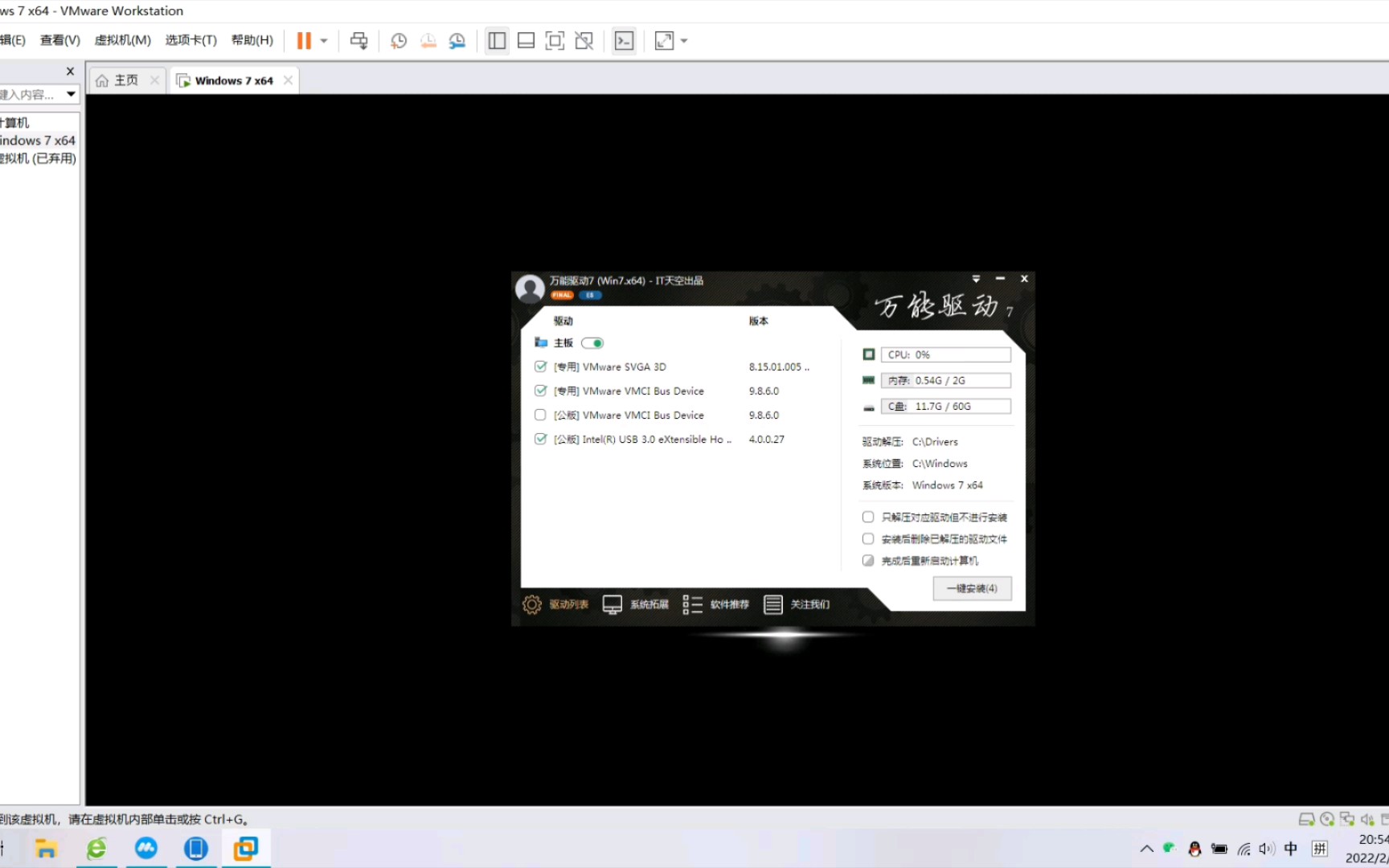Check 只解压对应驱动但不进行安装 option

tap(867, 517)
